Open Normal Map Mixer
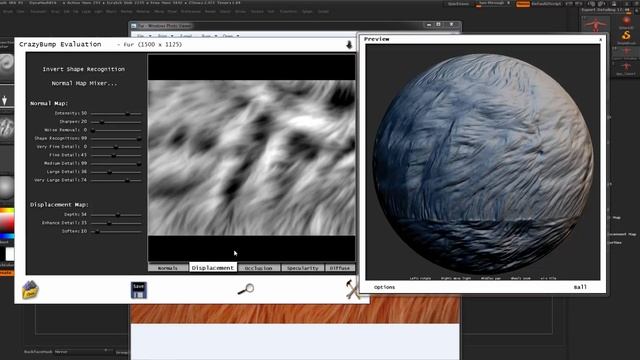Screen dimensions: 640x360 point(84,83)
